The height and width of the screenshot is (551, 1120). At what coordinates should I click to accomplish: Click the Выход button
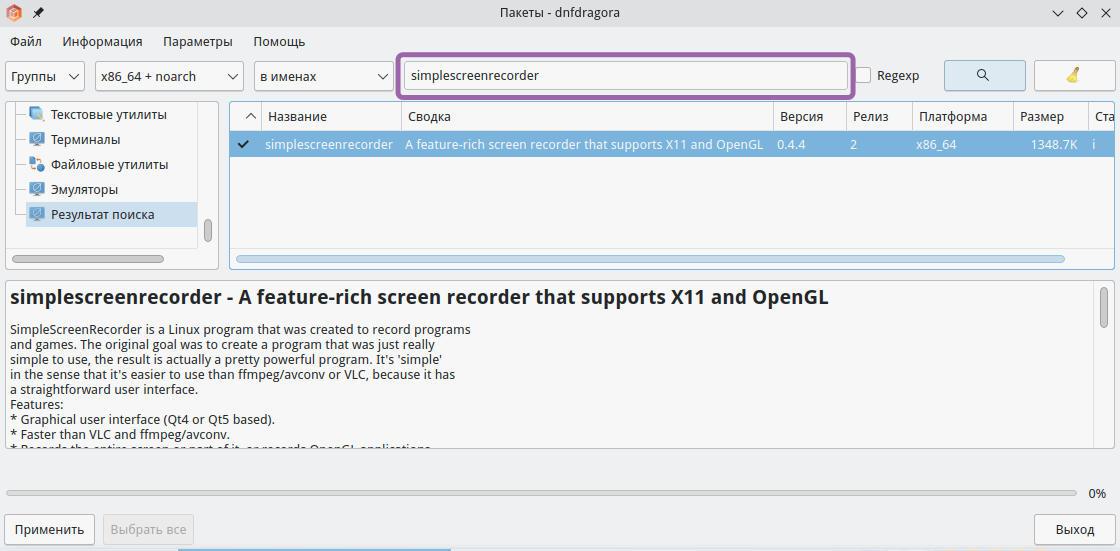point(1074,529)
